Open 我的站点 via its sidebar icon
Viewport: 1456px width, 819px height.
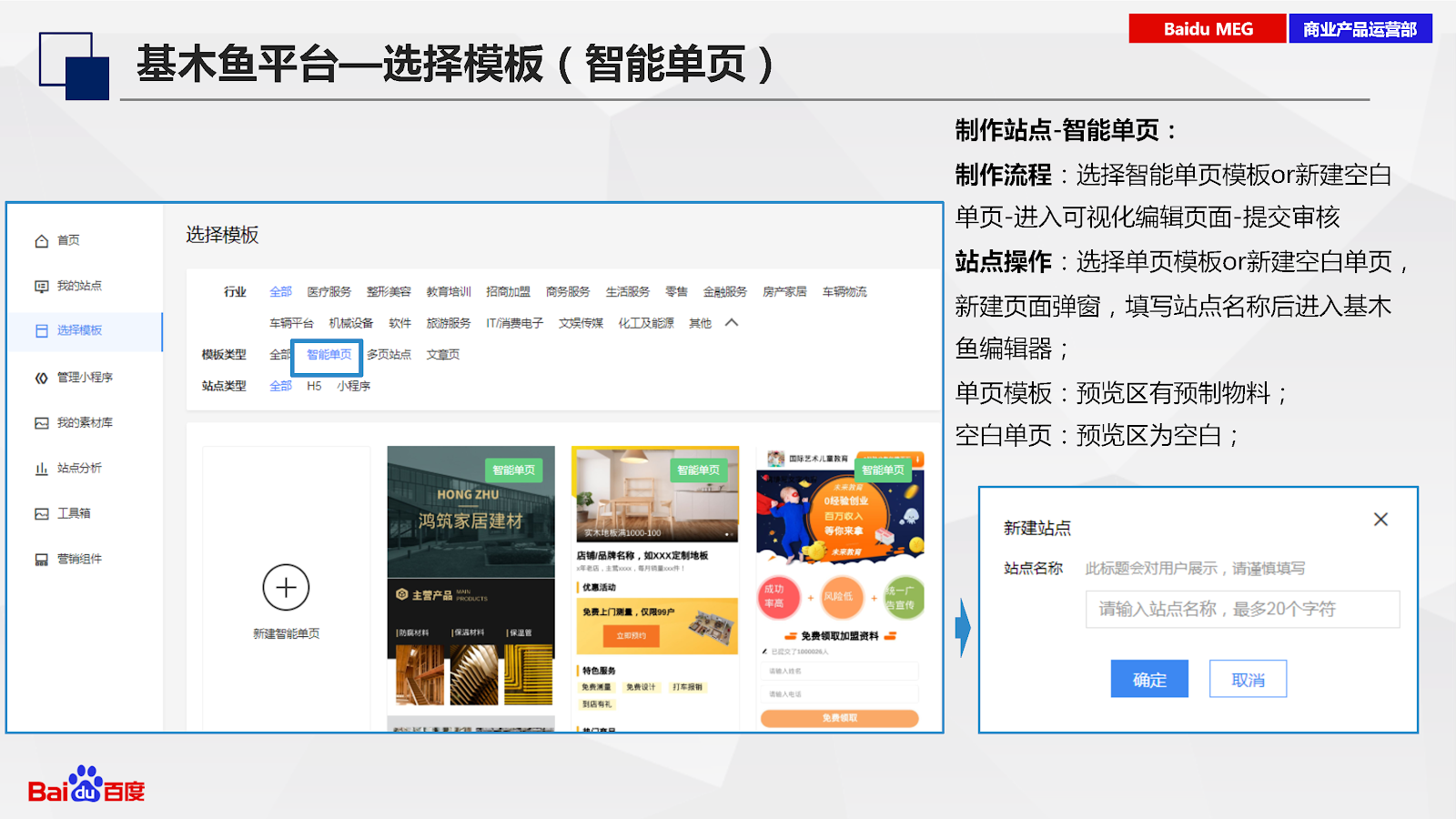(42, 287)
